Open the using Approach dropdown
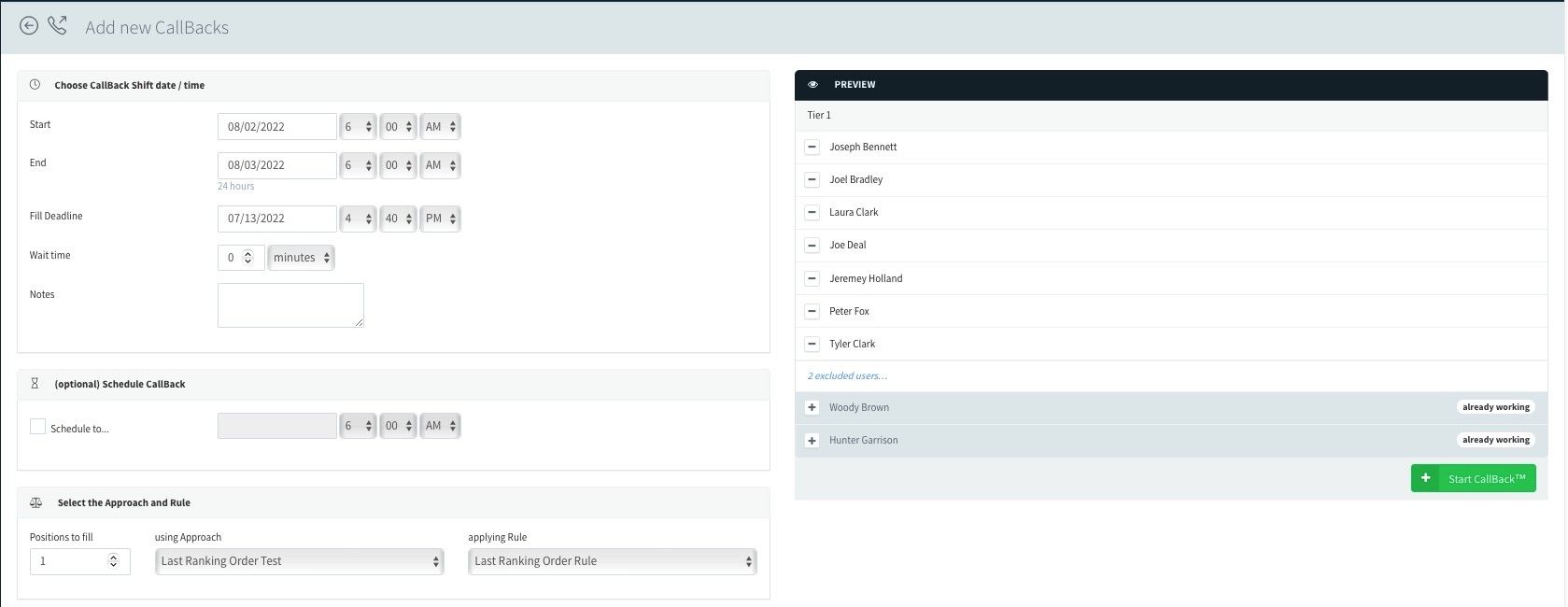The width and height of the screenshot is (1568, 607). point(299,561)
